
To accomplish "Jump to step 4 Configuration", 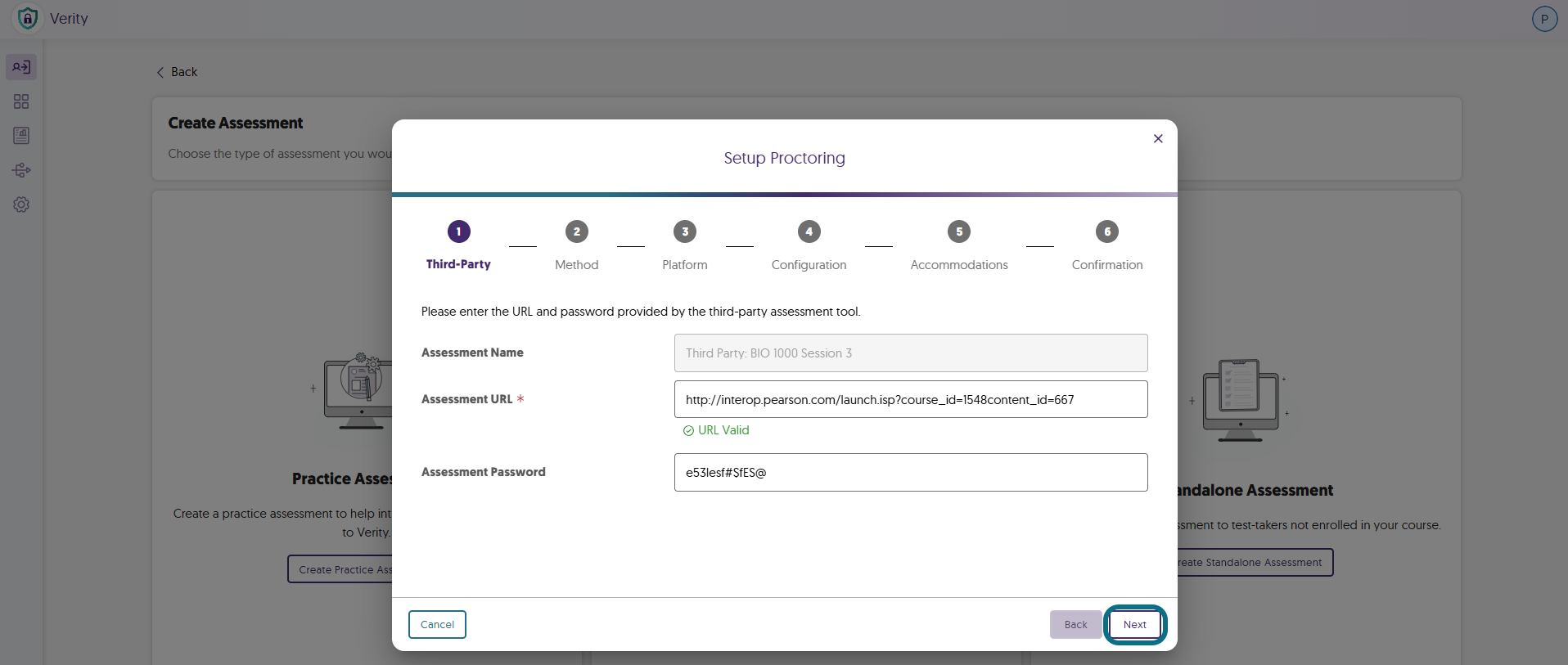I will coord(809,245).
